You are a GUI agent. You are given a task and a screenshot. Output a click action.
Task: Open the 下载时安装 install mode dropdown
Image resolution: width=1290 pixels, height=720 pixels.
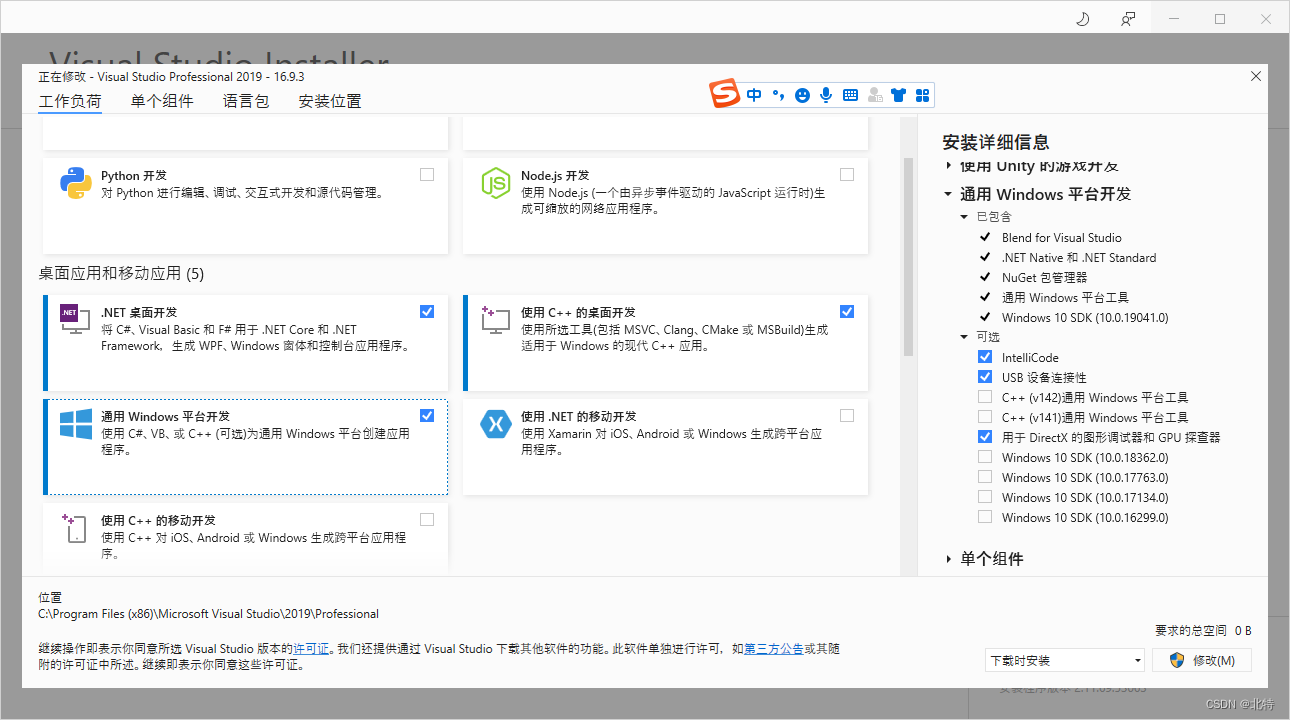1064,660
